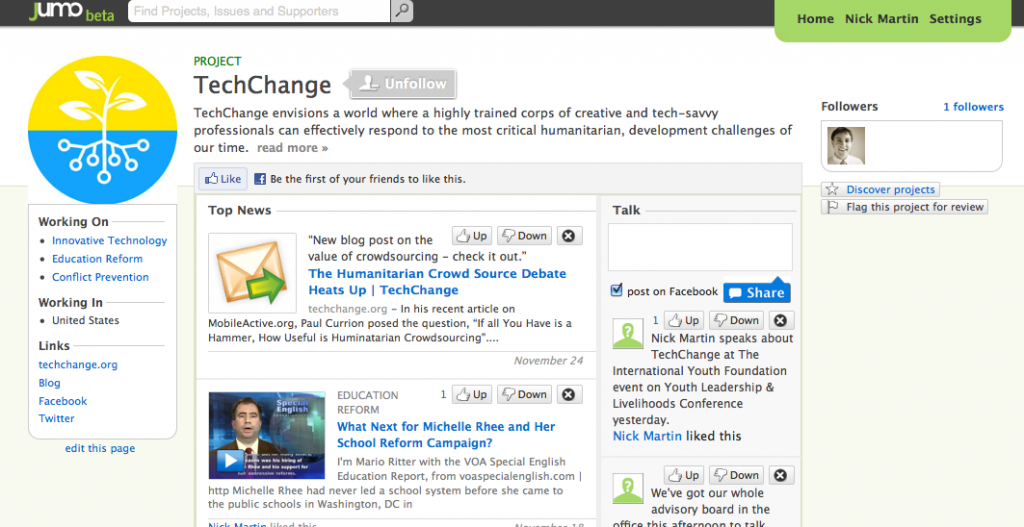Image resolution: width=1024 pixels, height=527 pixels.
Task: Click the EDUCATION REFORM category label
Action: (x=368, y=402)
